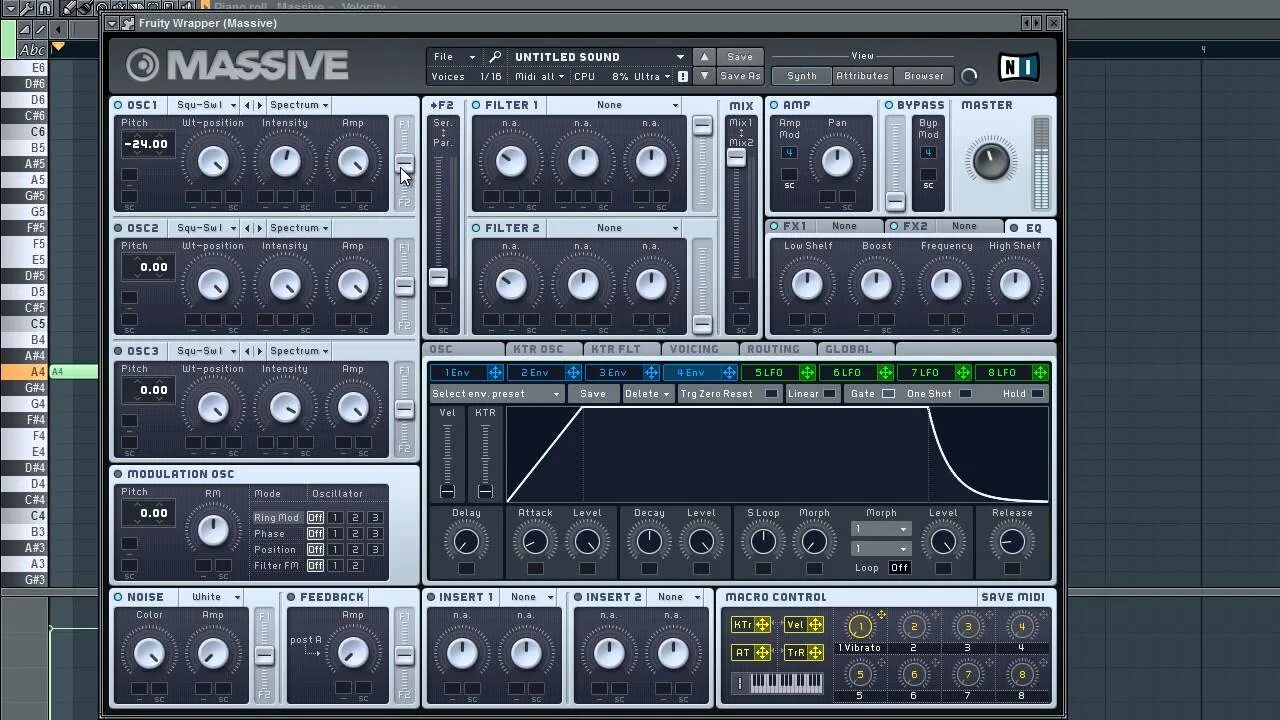Click the OSC1 pitch value -24.00
The width and height of the screenshot is (1280, 720).
pyautogui.click(x=146, y=144)
